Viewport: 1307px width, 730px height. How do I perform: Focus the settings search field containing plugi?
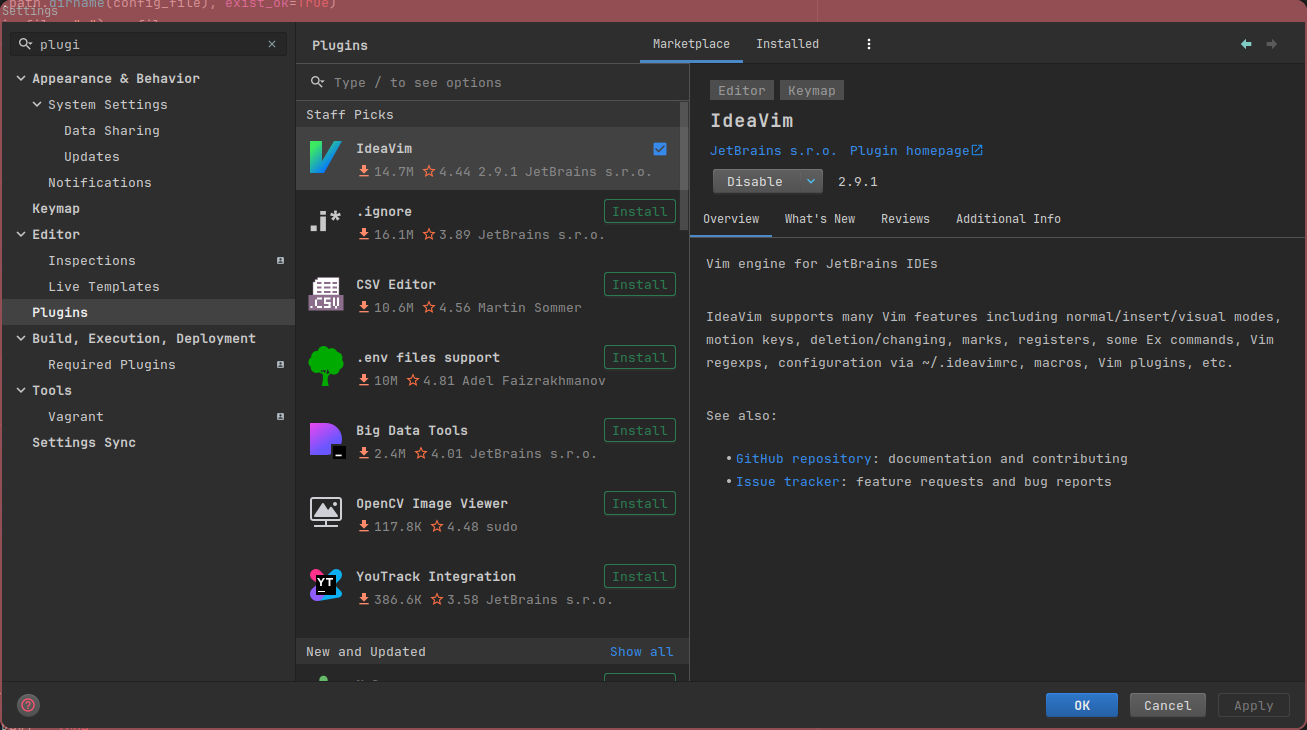coord(149,44)
